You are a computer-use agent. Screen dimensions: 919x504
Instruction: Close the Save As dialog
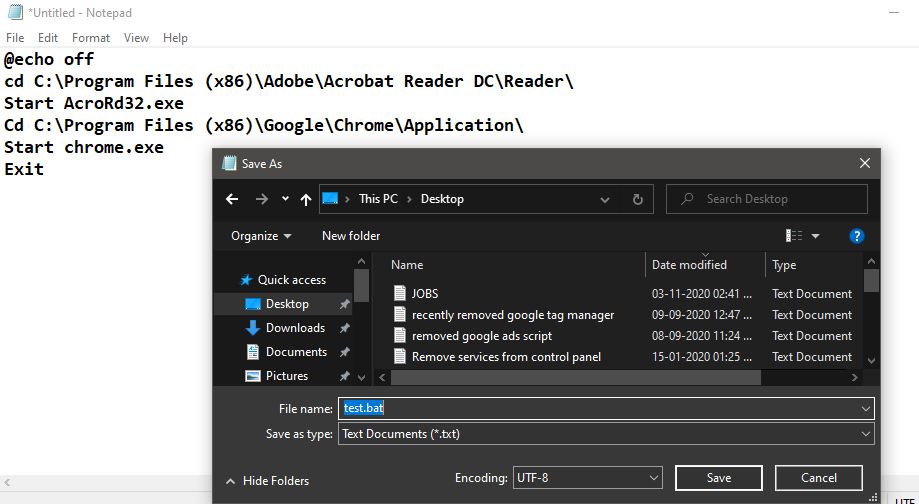(864, 164)
